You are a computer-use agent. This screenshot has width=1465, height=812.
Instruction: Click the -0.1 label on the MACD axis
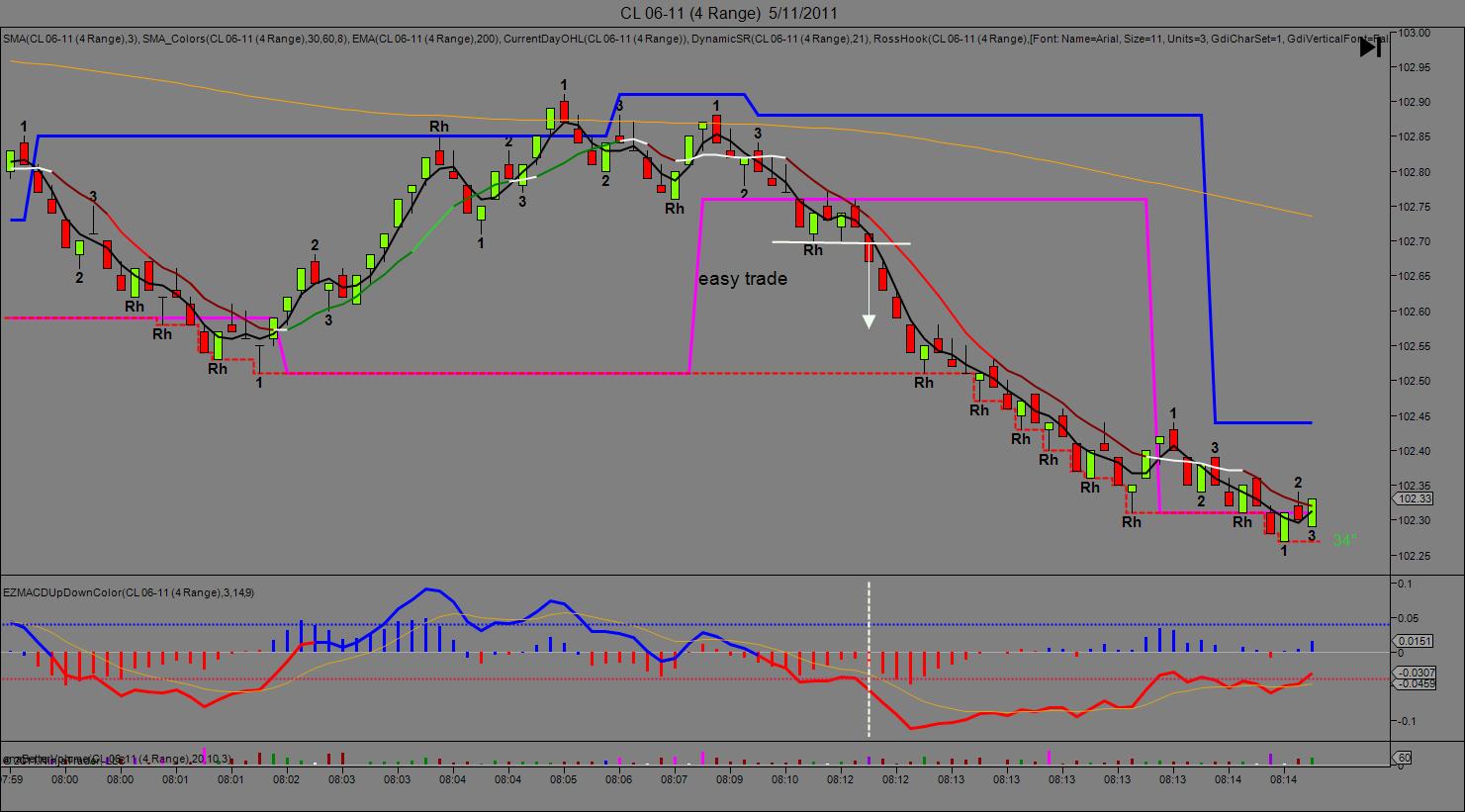point(1405,721)
